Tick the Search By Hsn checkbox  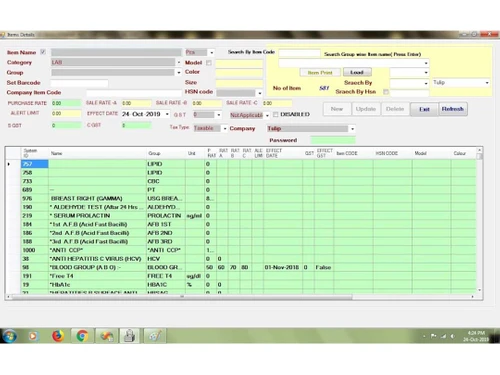[x=386, y=92]
